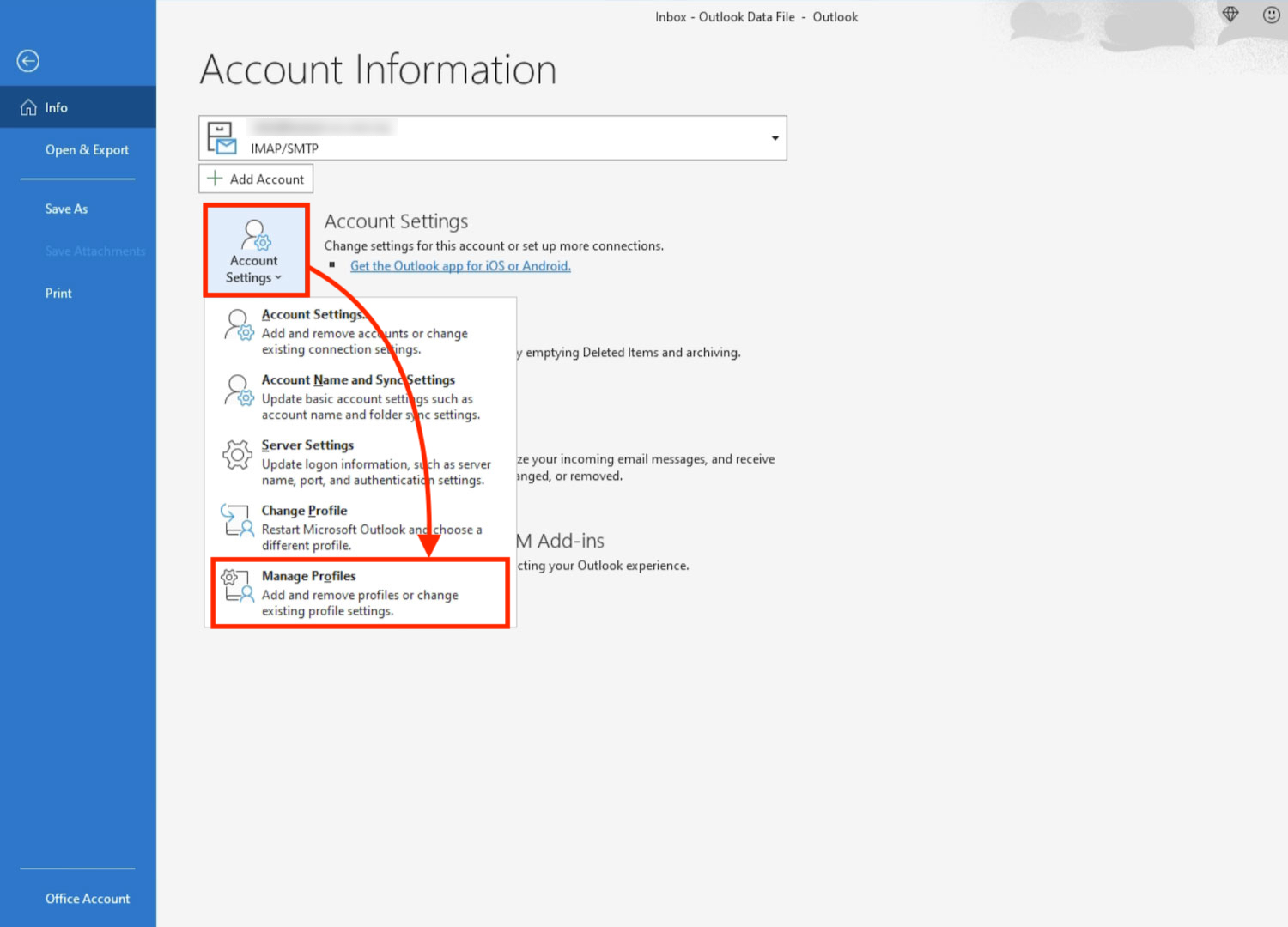Open Get the Outlook app link
The image size is (1288, 927).
point(460,266)
